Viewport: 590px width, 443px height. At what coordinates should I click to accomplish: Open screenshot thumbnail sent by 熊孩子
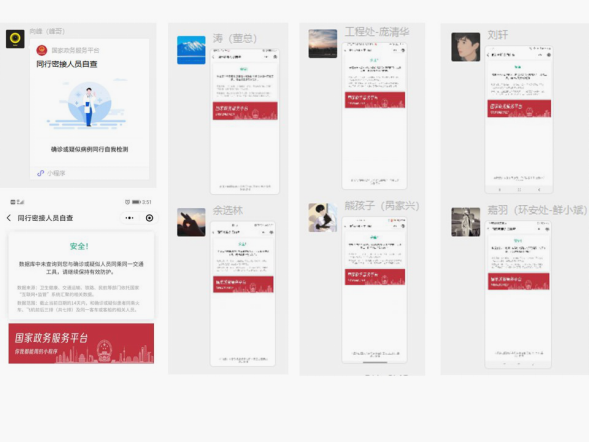pyautogui.click(x=374, y=290)
